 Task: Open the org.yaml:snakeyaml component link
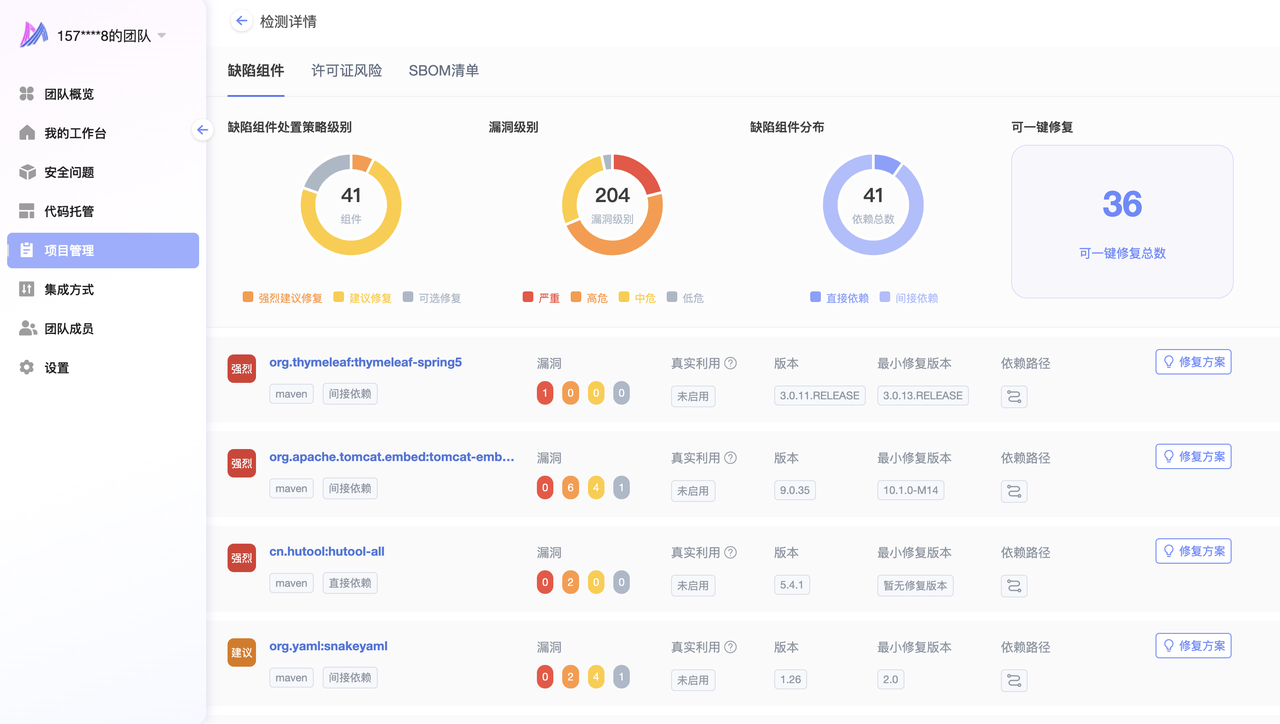click(x=328, y=646)
